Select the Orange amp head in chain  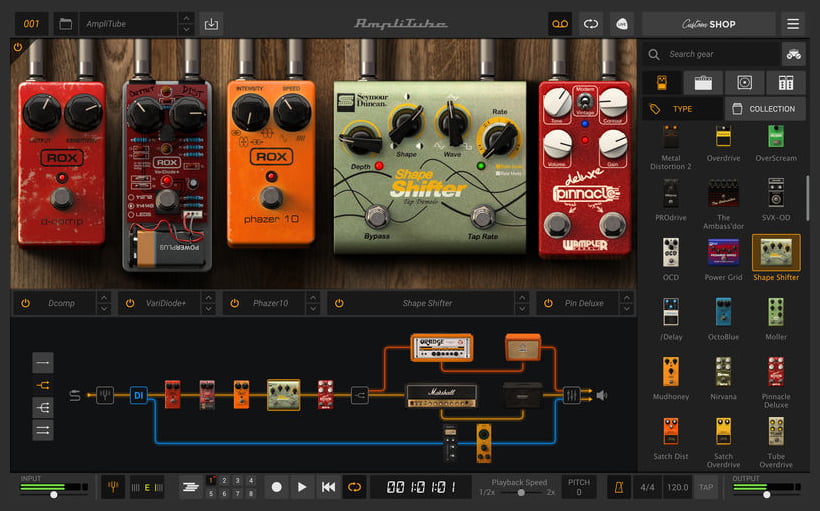point(442,347)
